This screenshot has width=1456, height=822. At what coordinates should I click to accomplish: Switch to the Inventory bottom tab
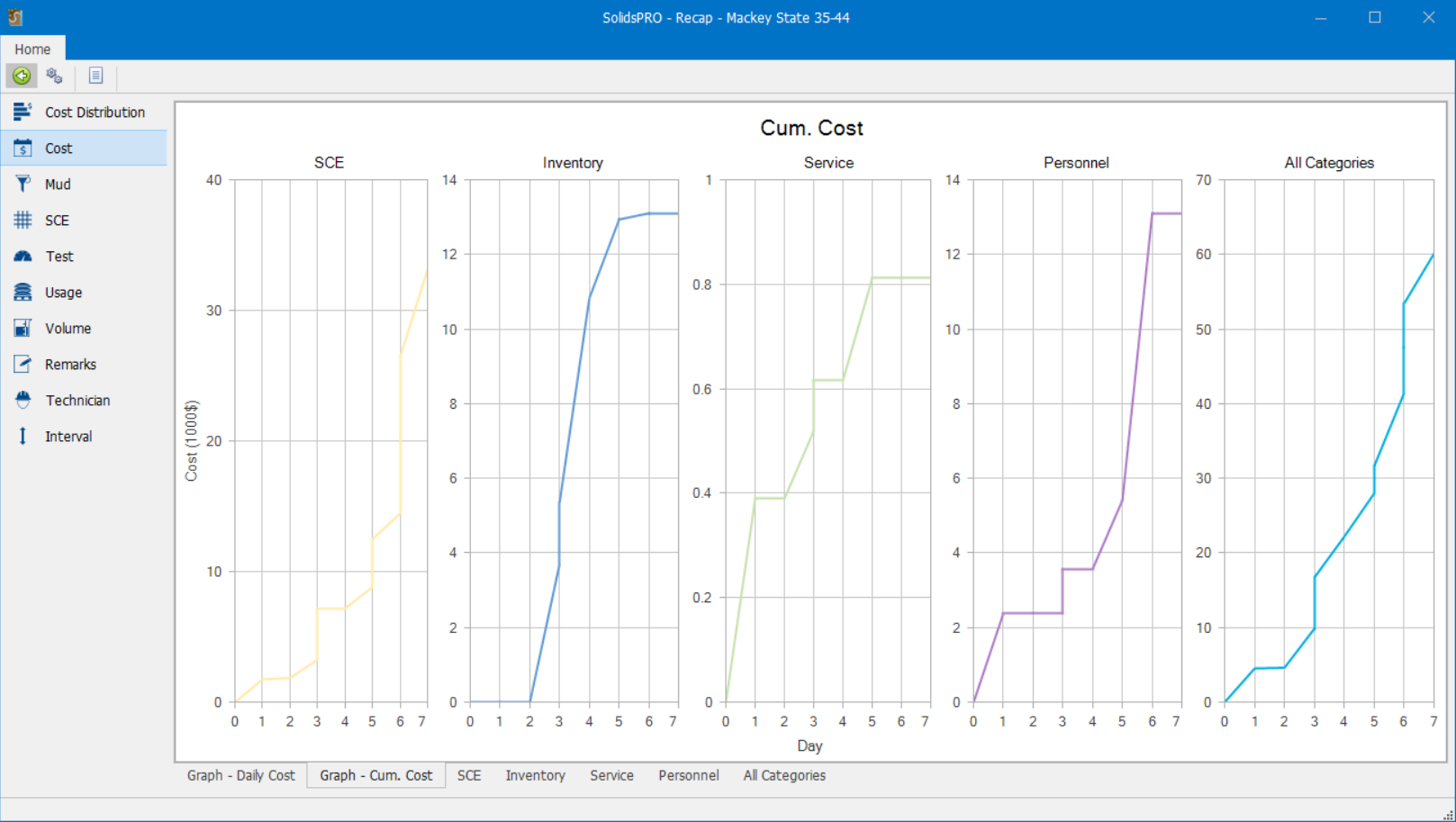[535, 775]
